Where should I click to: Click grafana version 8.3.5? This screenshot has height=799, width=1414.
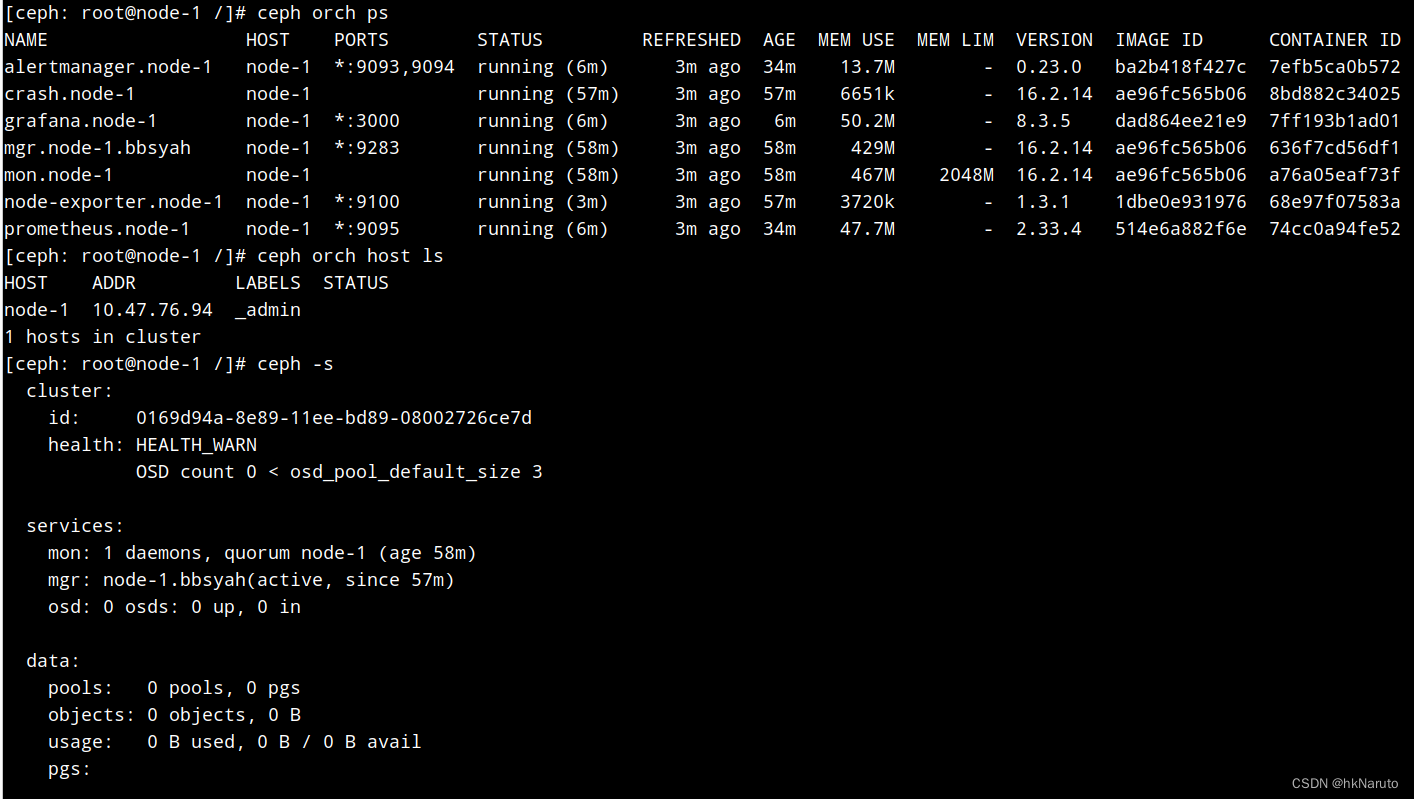(1043, 121)
